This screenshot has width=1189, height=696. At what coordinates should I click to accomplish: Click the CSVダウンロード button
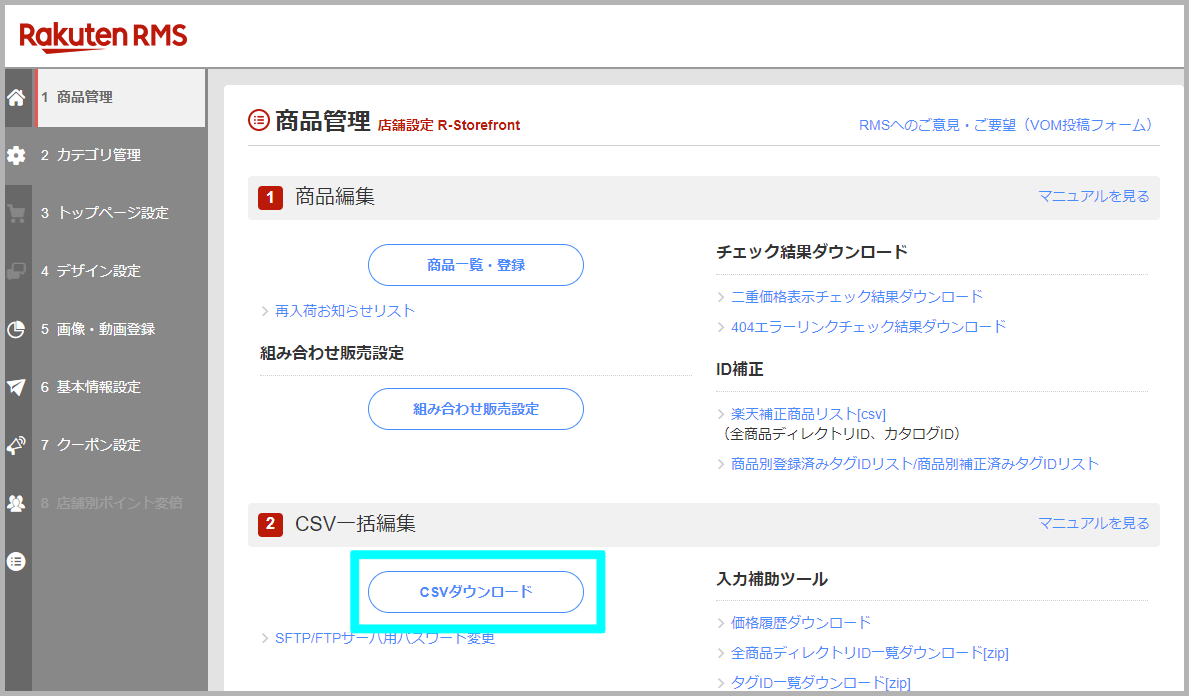[475, 591]
